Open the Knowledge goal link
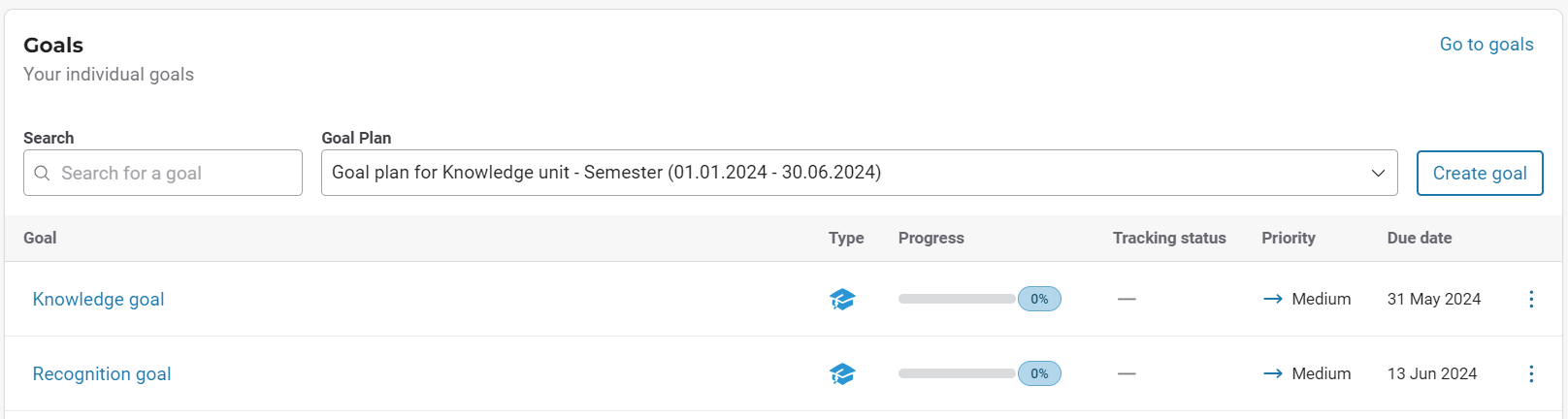 pyautogui.click(x=98, y=300)
